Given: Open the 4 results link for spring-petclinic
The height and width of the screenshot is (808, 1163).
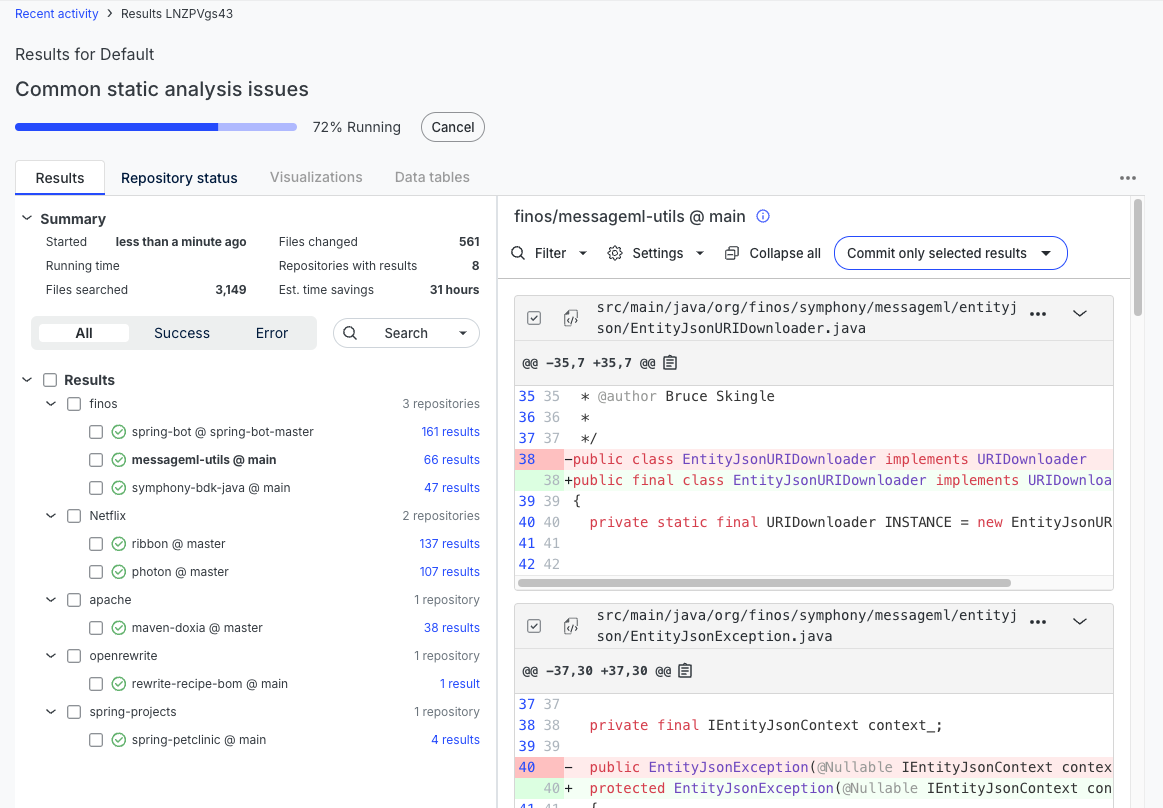Looking at the screenshot, I should (x=455, y=740).
